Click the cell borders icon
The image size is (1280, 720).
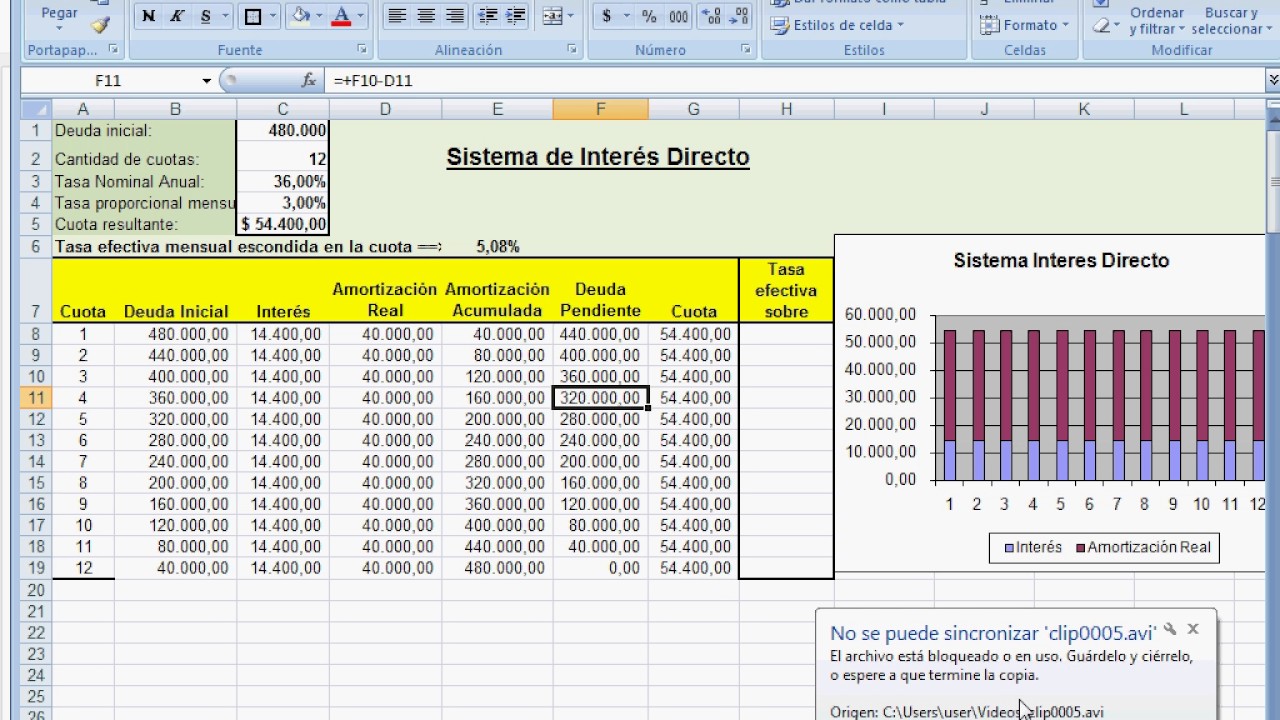pos(252,16)
